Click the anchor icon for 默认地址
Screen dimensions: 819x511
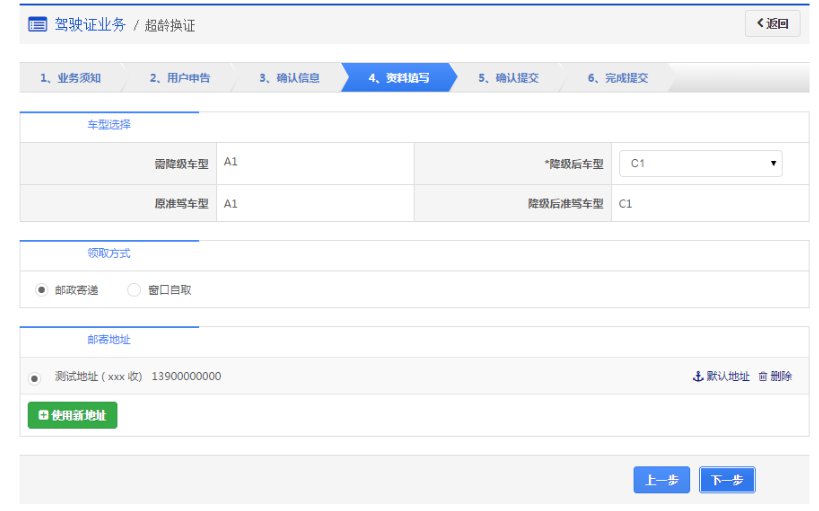(x=698, y=377)
